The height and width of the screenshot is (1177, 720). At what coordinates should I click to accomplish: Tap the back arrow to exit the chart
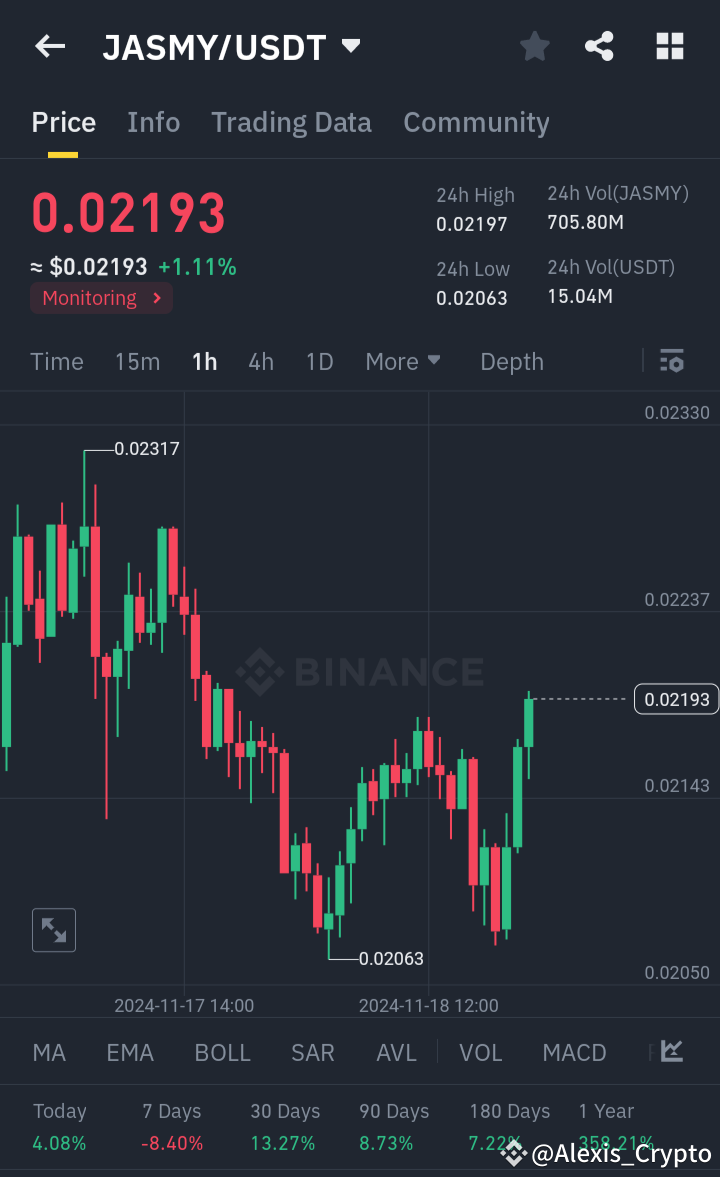50,46
